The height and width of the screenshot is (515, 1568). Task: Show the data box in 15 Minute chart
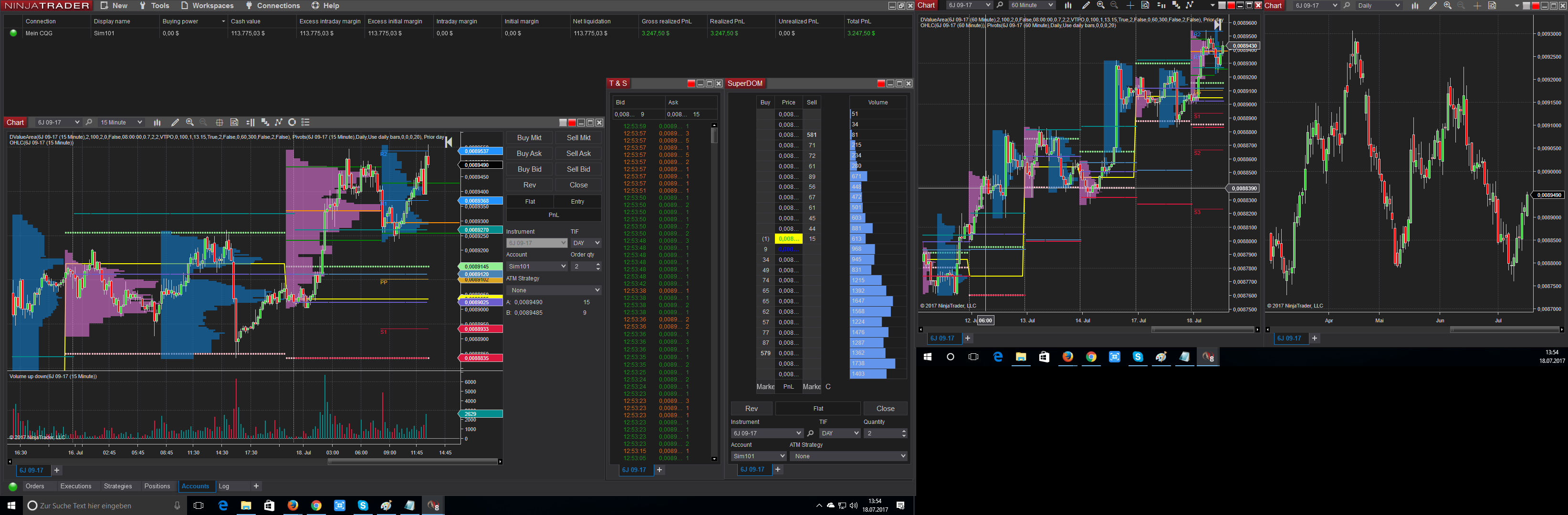(x=234, y=122)
